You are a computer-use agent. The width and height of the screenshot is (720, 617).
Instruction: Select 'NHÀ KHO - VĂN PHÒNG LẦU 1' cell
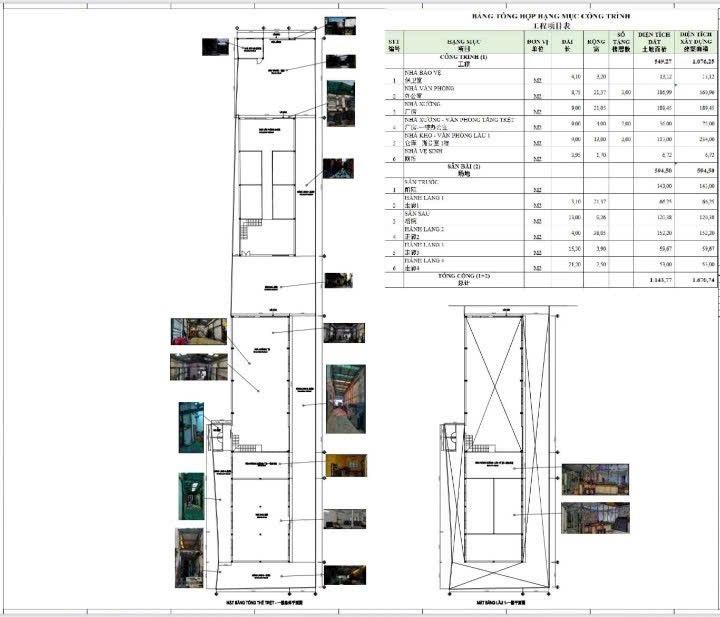464,139
